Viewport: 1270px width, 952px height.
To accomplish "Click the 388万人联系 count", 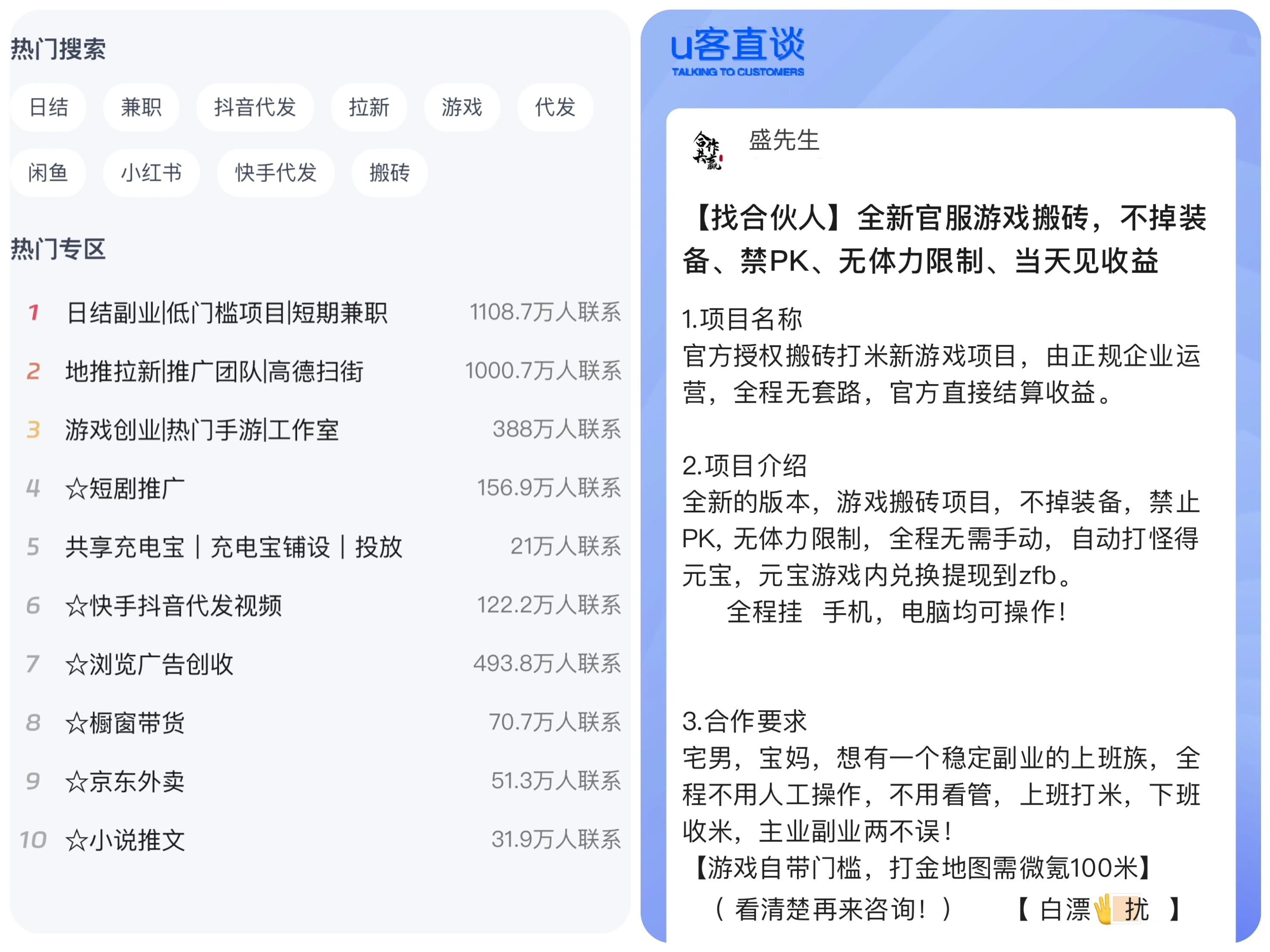I will point(557,429).
